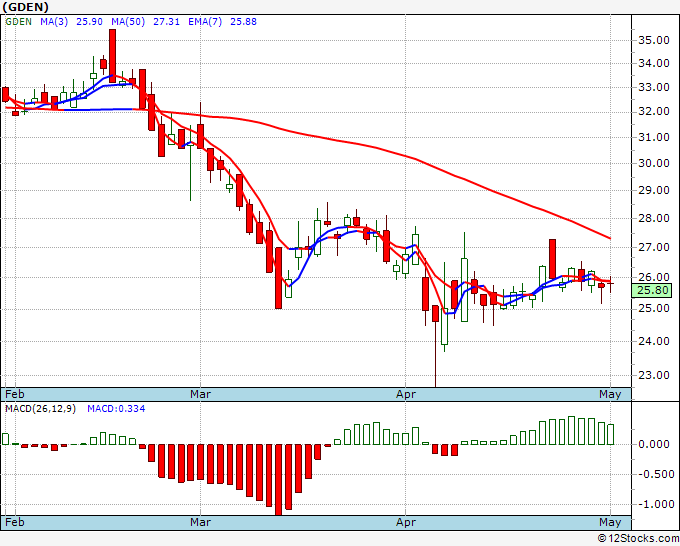Click the 25.00 price axis label

[654, 308]
